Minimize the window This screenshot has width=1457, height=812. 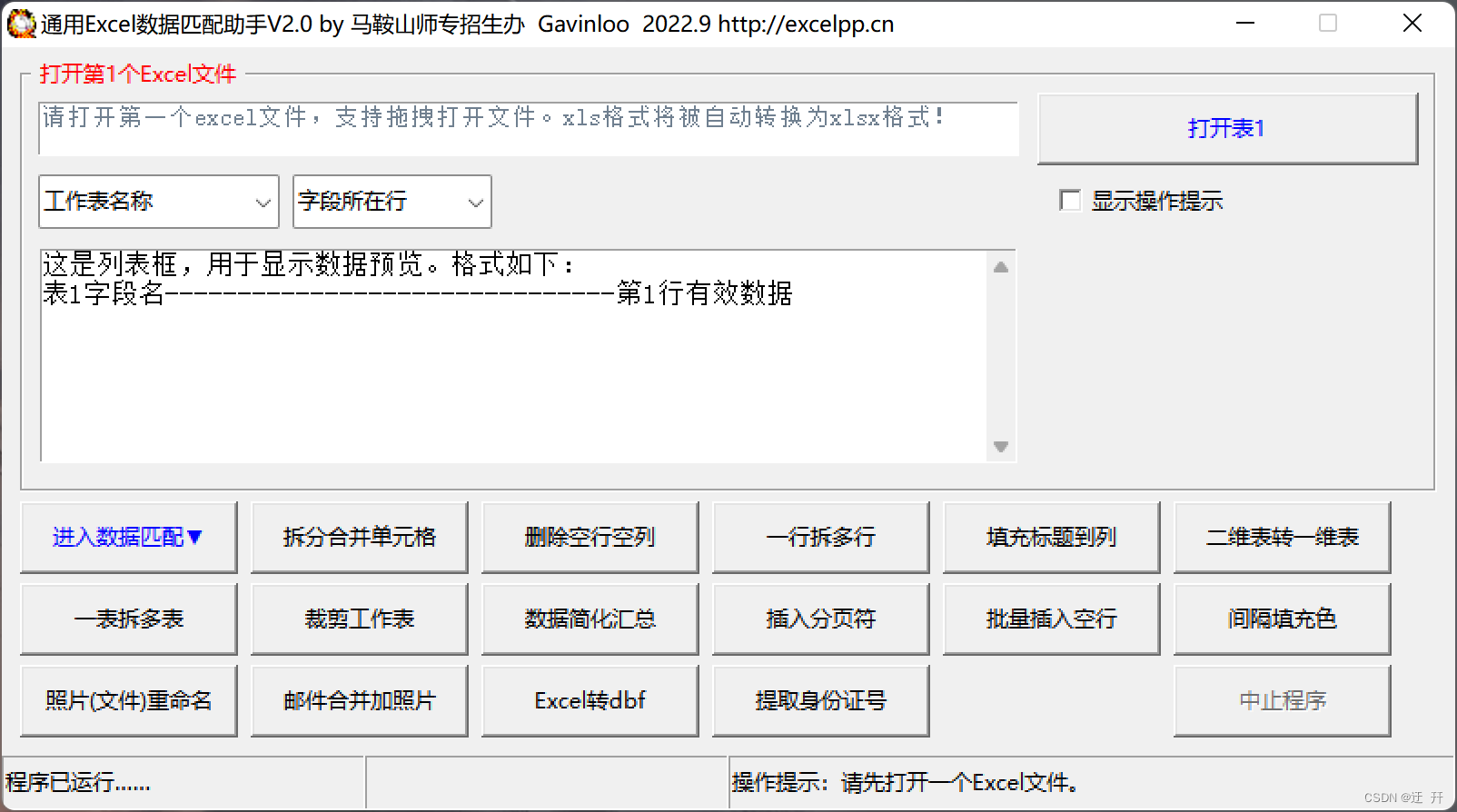[1245, 24]
